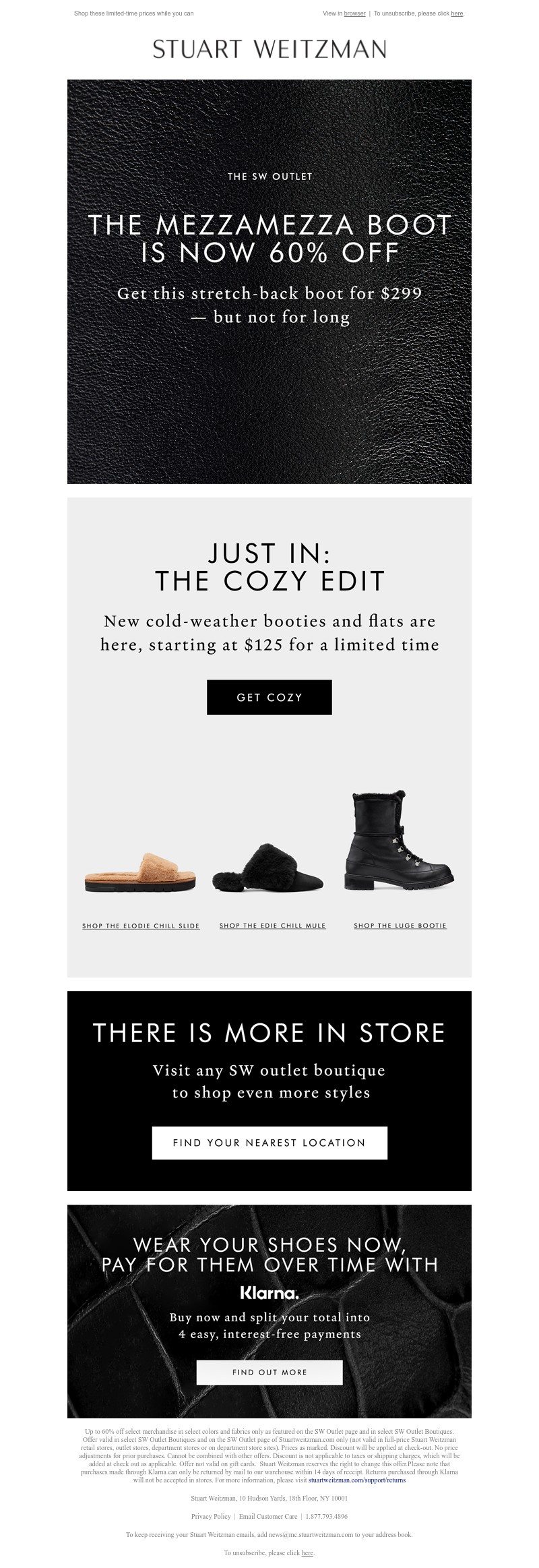The width and height of the screenshot is (539, 1568).
Task: Click the black furry Edie Chill mule image
Action: (268, 869)
